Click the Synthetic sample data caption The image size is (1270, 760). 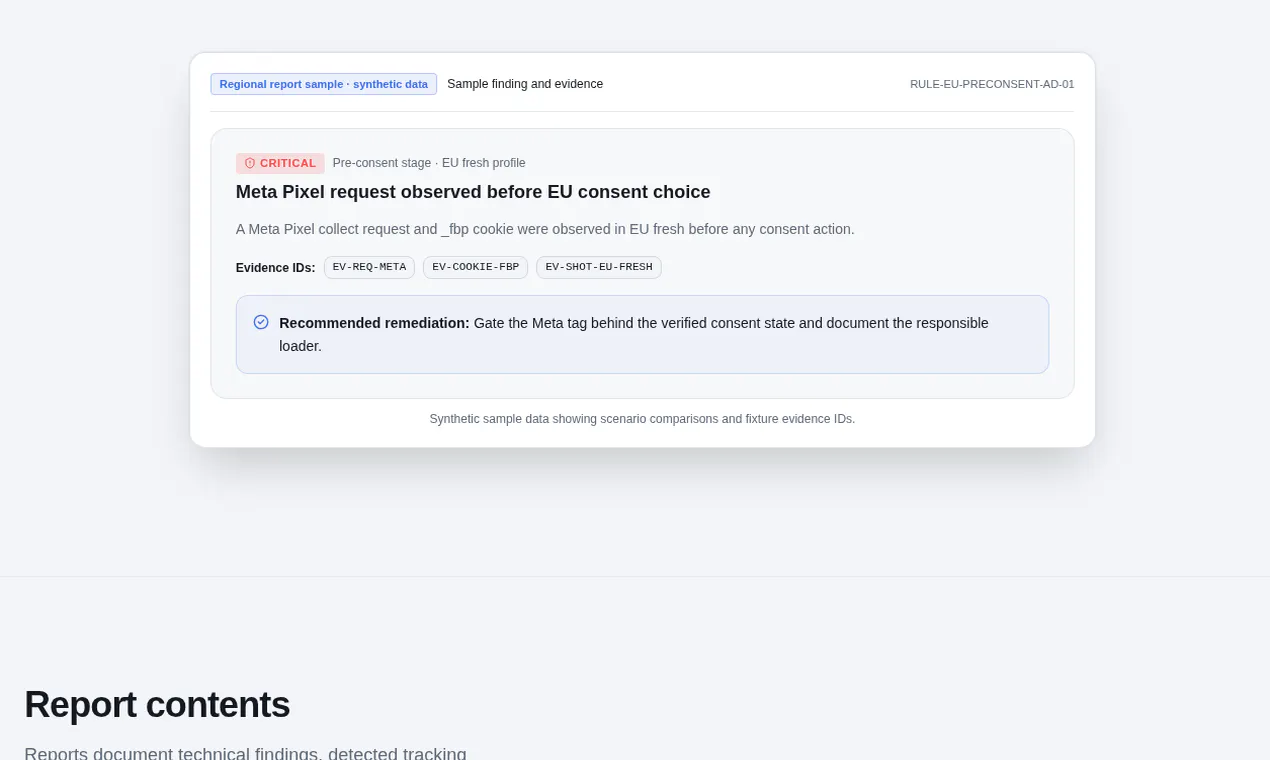(642, 419)
